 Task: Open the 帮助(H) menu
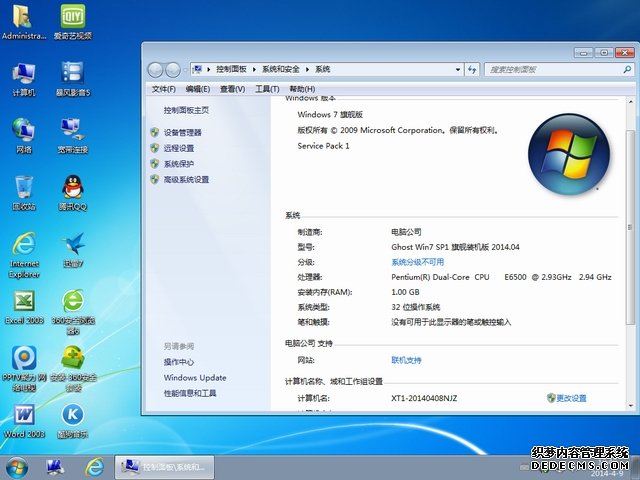click(x=302, y=89)
